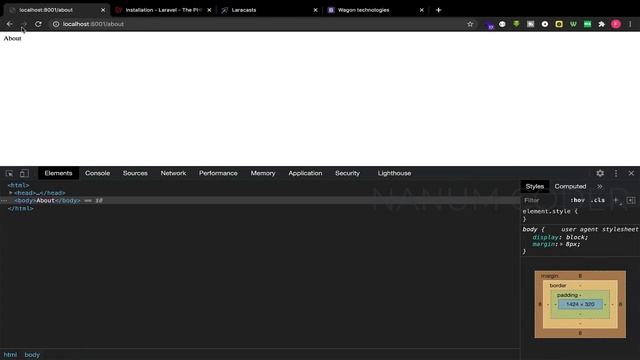Click the element.style rule
Viewport: 640px width, 360px height.
(550, 211)
